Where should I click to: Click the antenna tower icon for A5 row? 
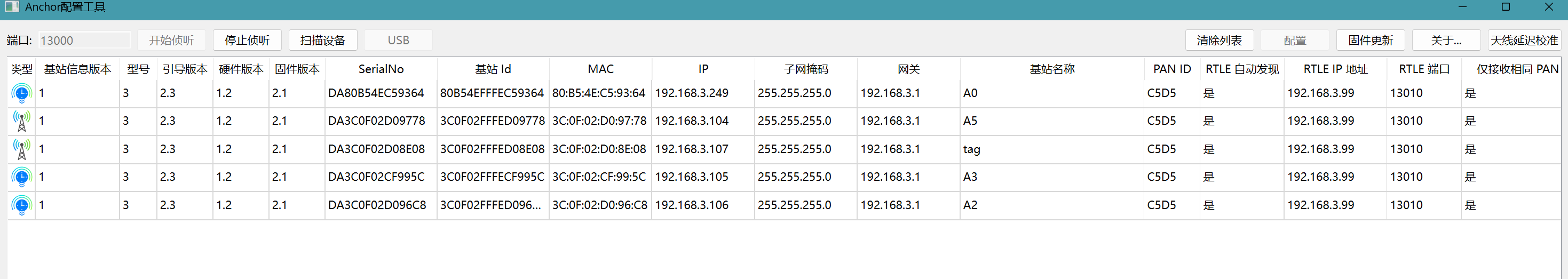point(21,121)
